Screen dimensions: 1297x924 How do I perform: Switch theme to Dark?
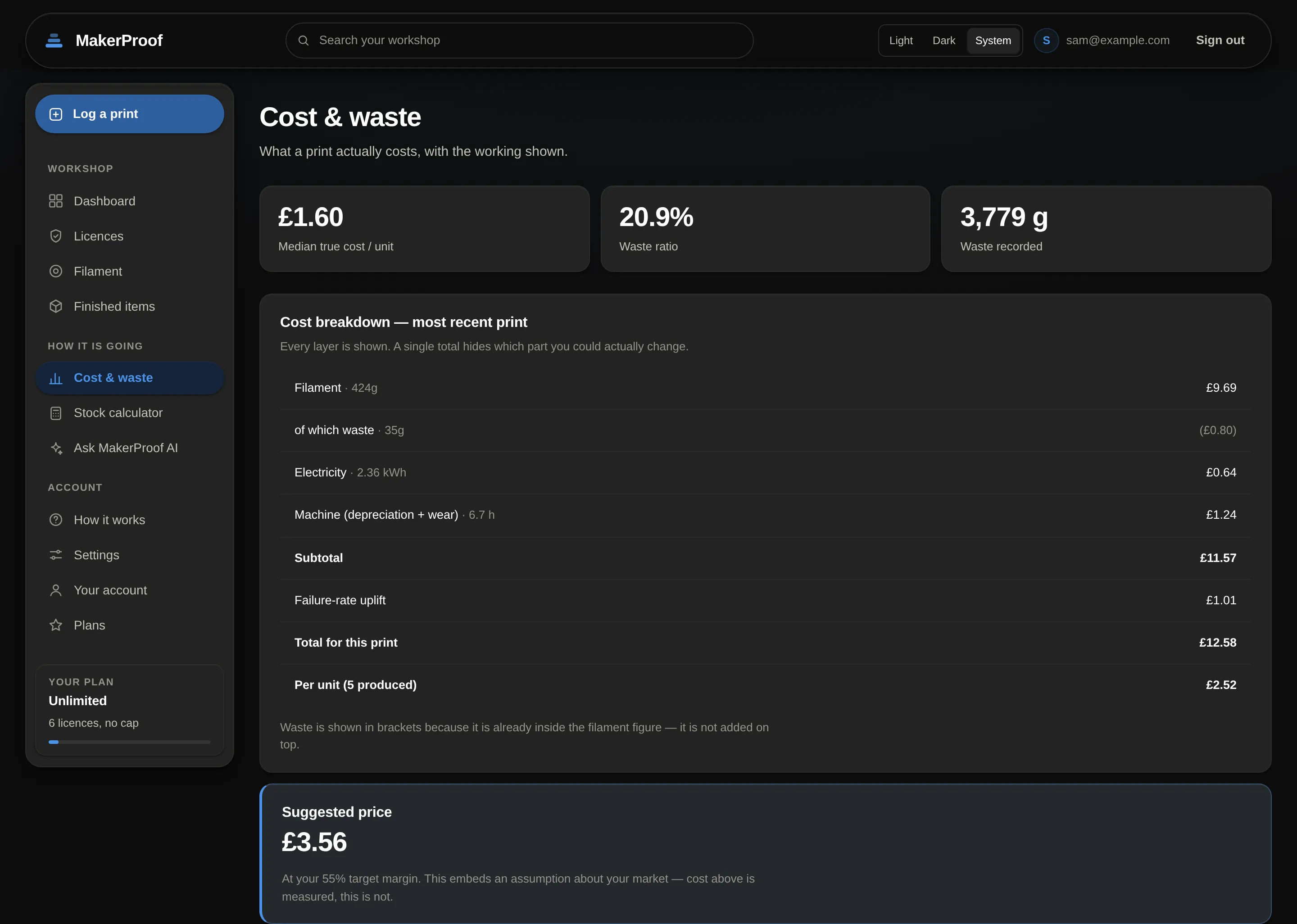click(944, 41)
